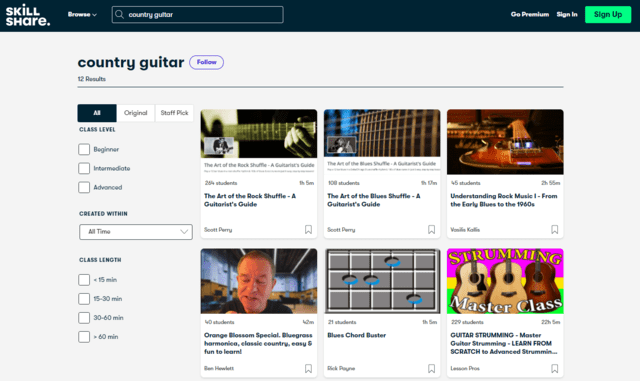Check the Beginner class level box
This screenshot has width=640, height=381.
84,149
